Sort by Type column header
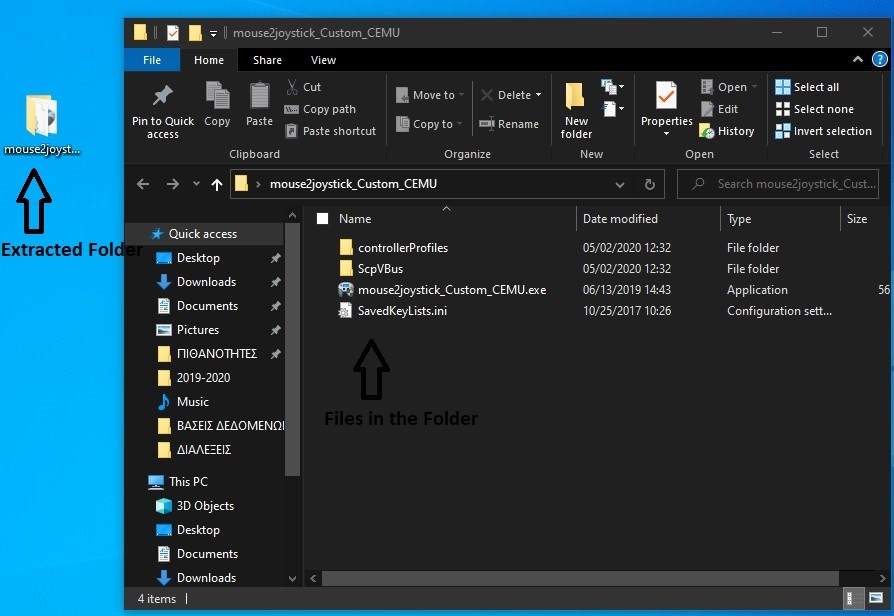 739,218
